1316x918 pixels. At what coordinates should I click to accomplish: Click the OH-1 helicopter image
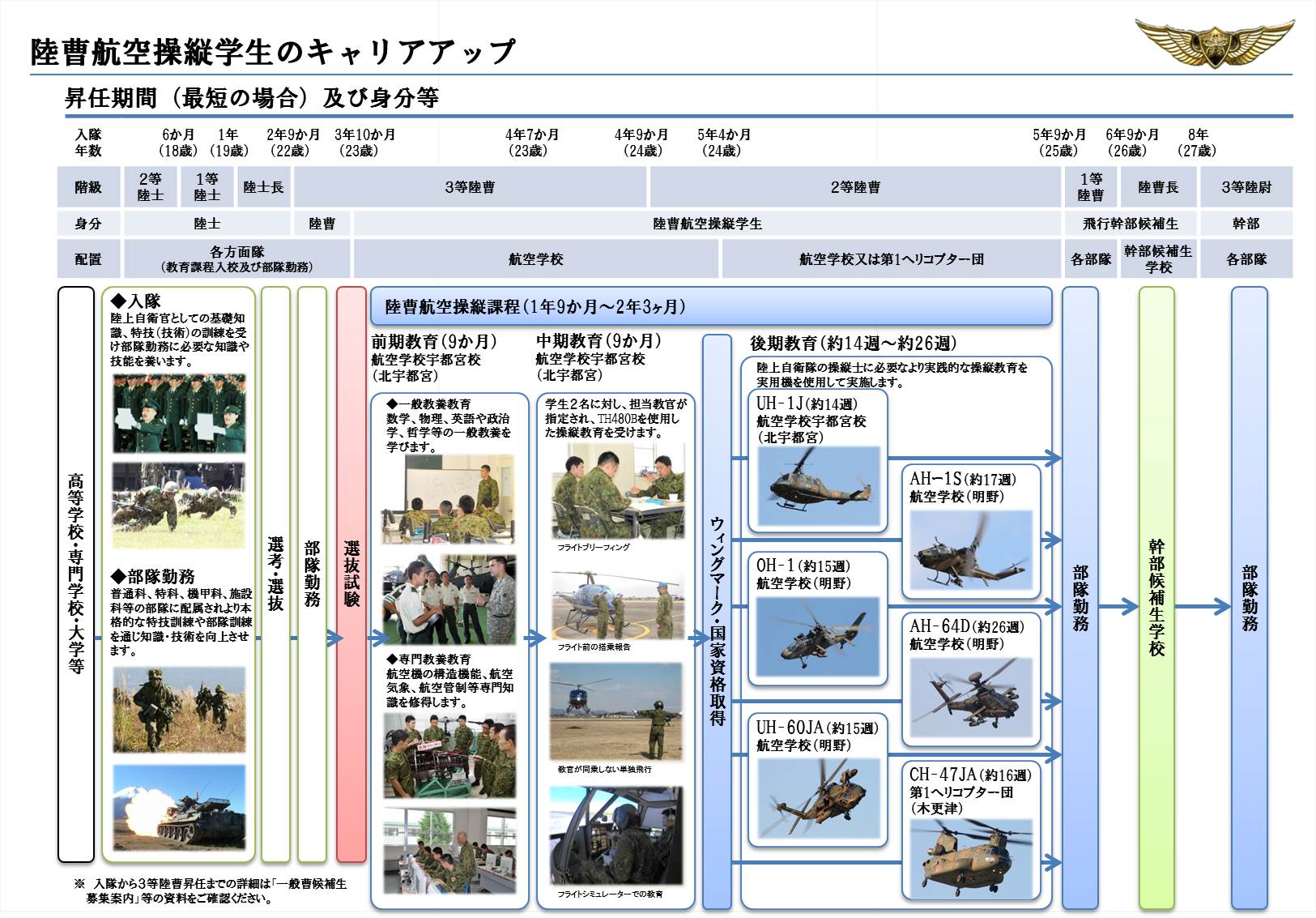pyautogui.click(x=818, y=638)
